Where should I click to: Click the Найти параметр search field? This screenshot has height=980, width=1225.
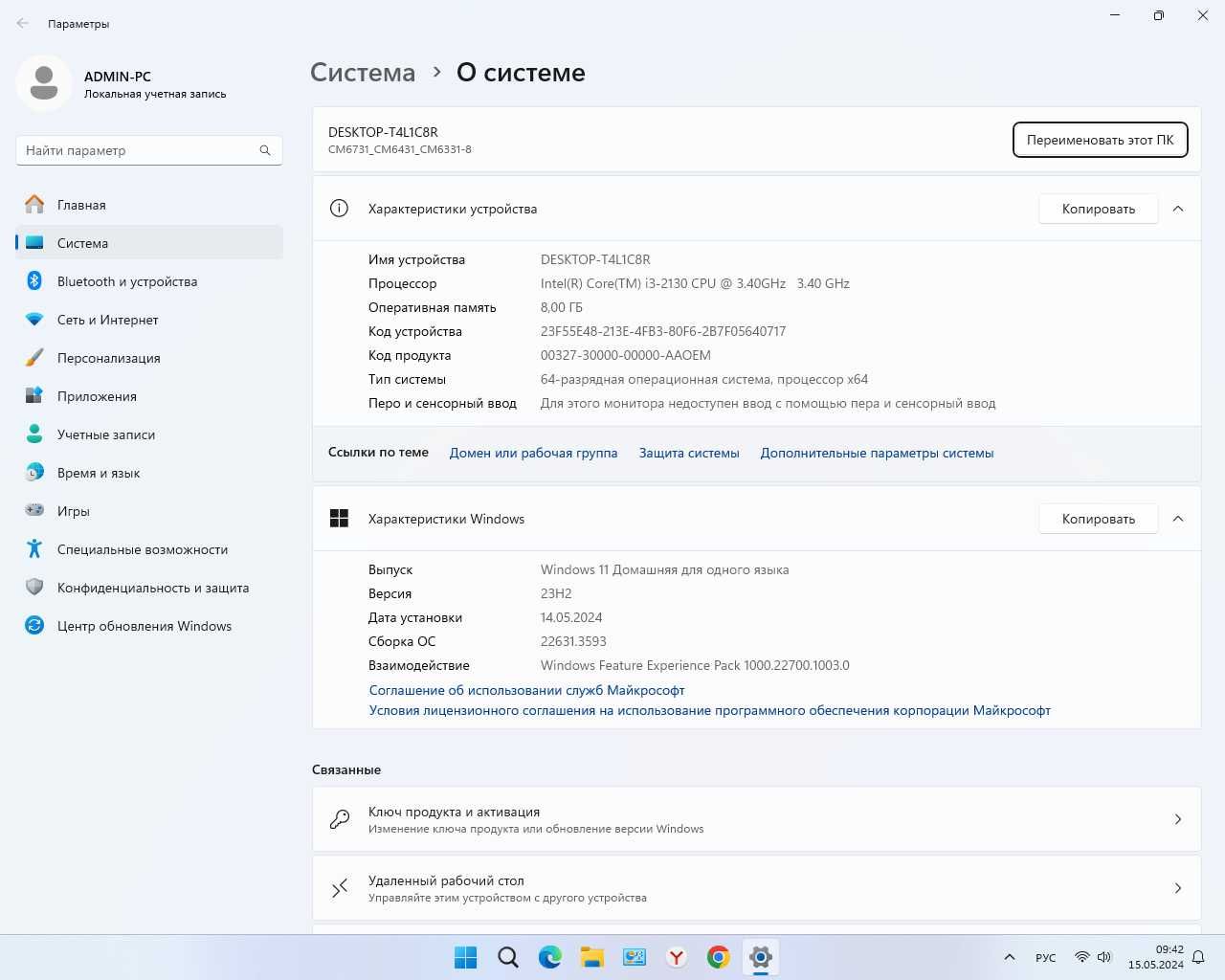click(x=149, y=150)
